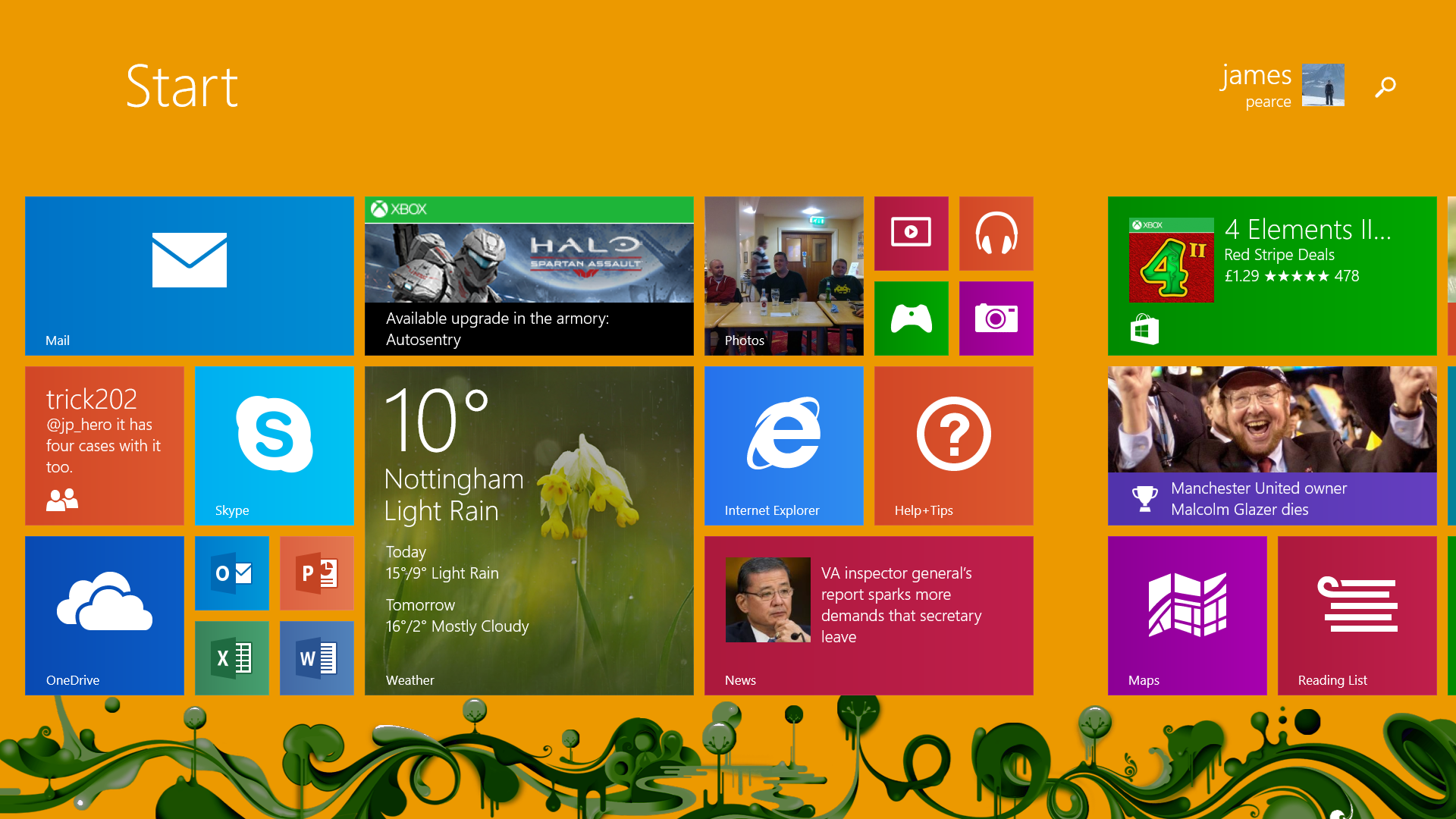This screenshot has height=819, width=1456.
Task: Open the Music headphones tile
Action: pyautogui.click(x=996, y=233)
